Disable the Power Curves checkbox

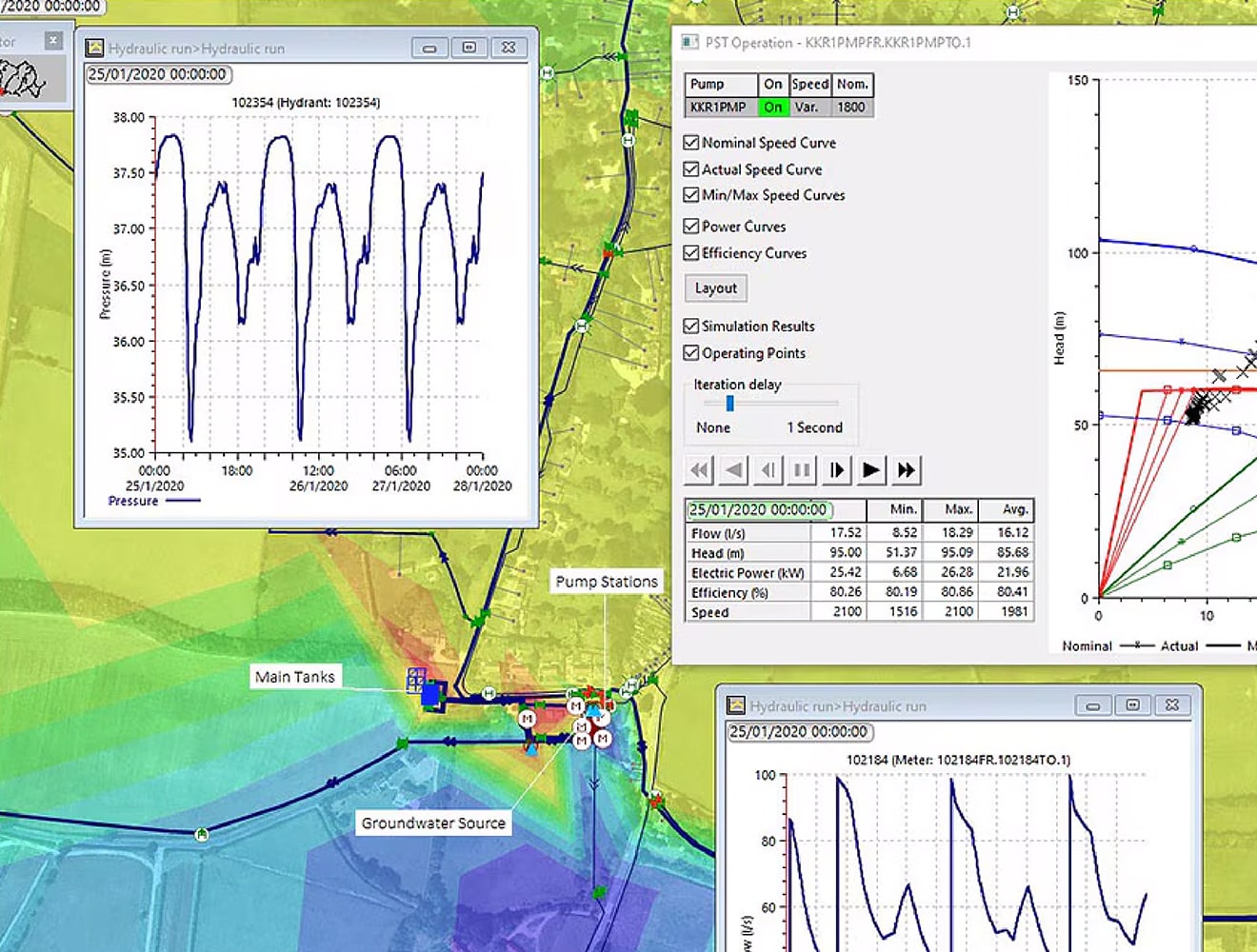(x=691, y=227)
